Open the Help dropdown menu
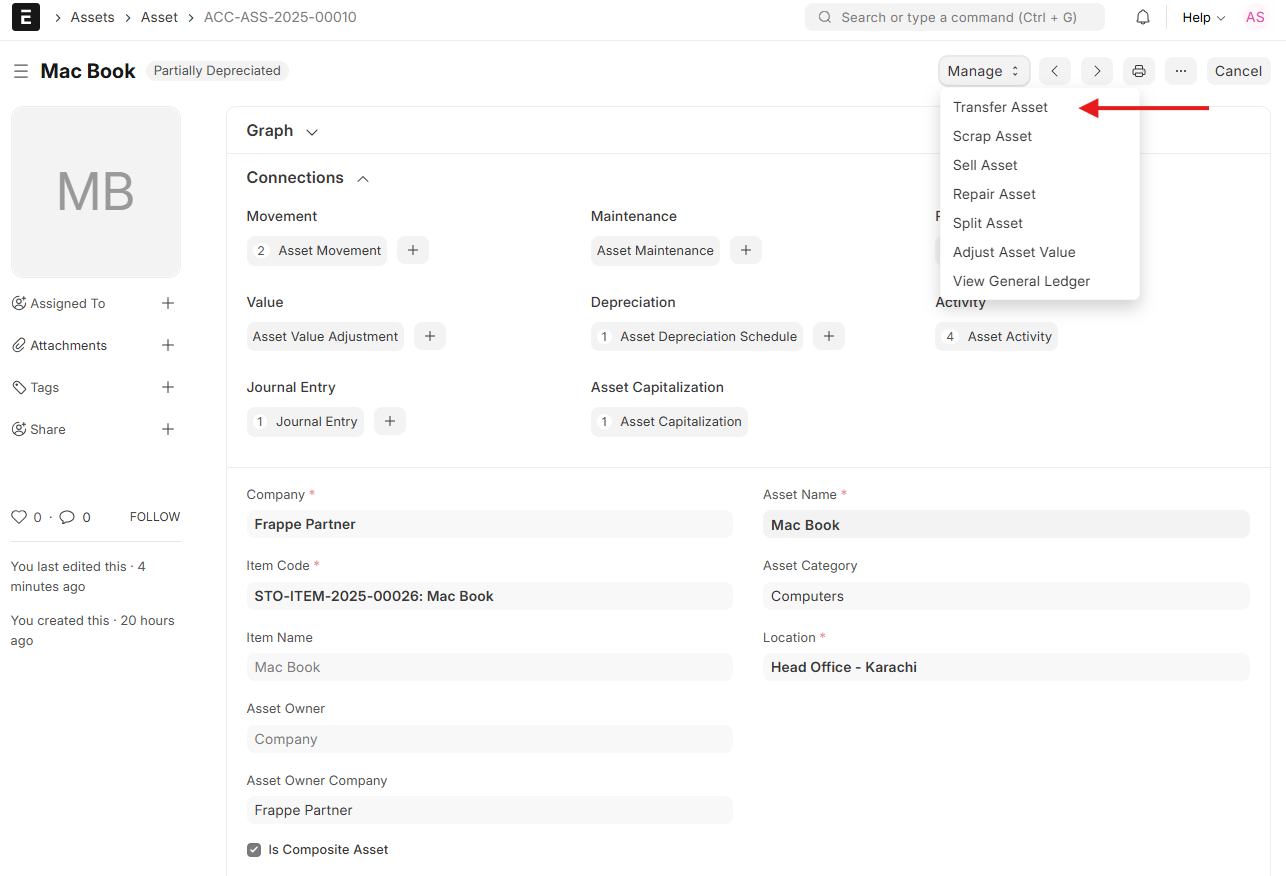The image size is (1286, 876). click(1203, 17)
